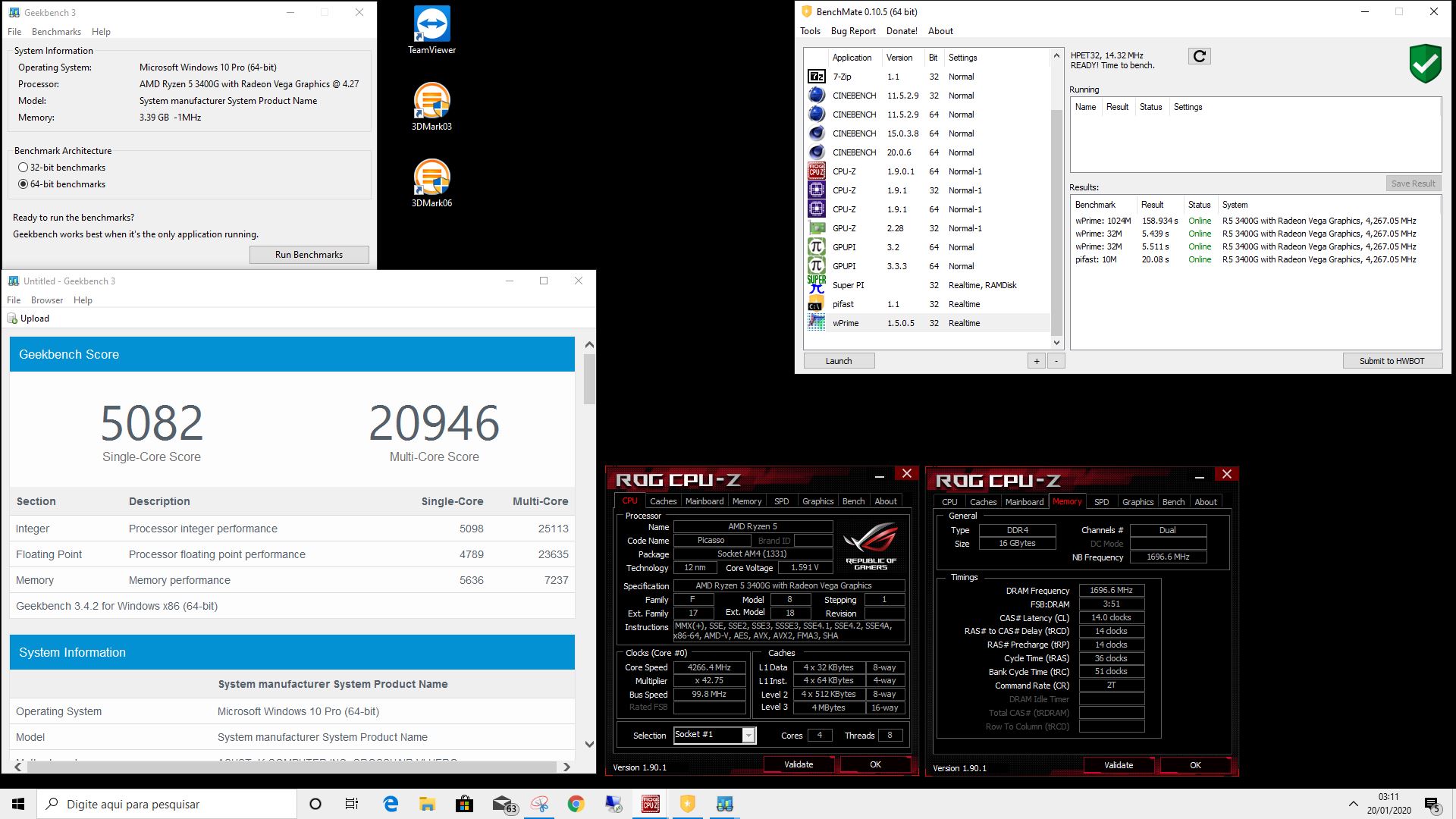Screen dimensions: 1456x819
Task: Click Submit to HWBOT button
Action: coord(1392,361)
